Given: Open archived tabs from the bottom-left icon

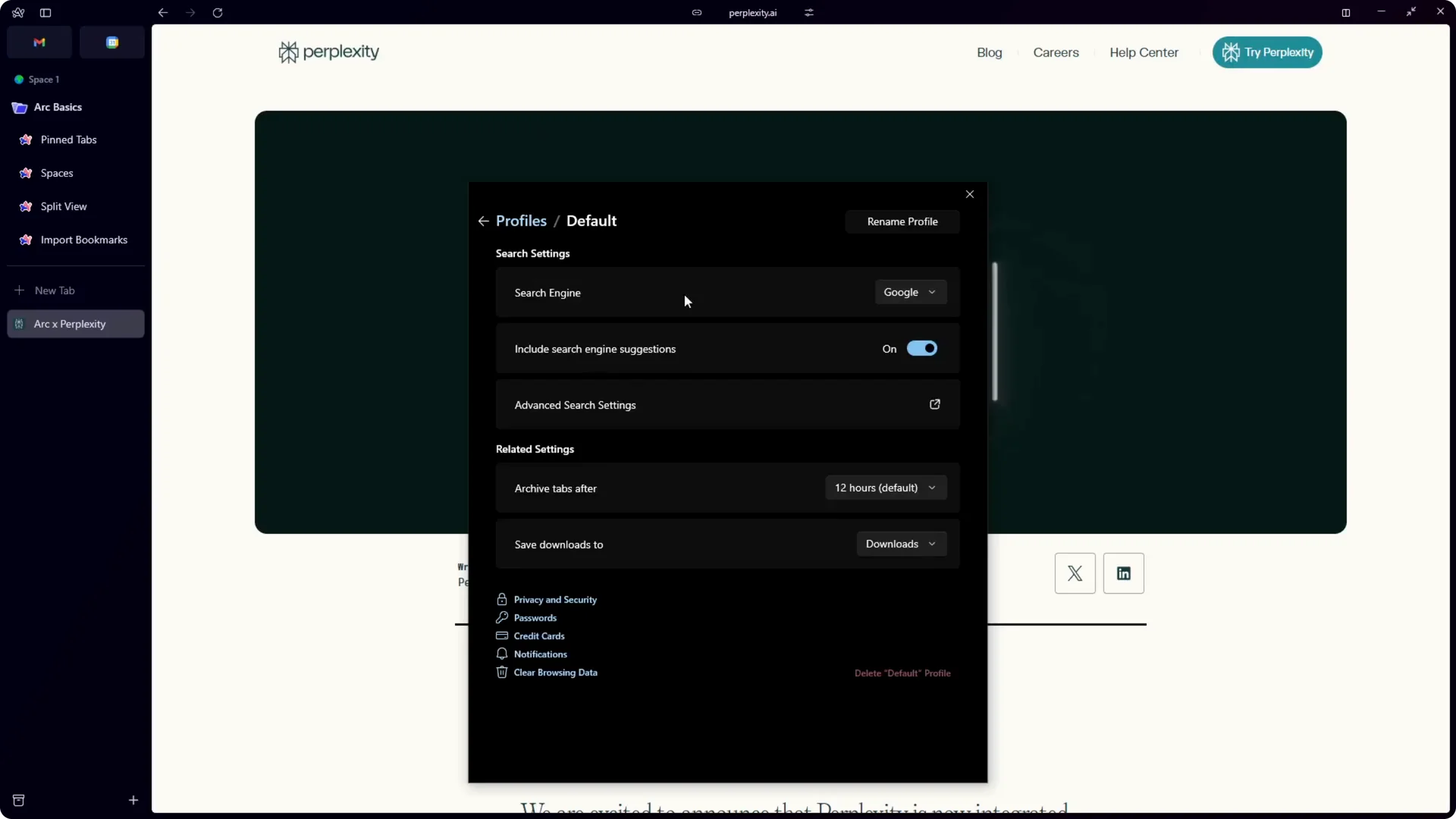Looking at the screenshot, I should pyautogui.click(x=19, y=800).
